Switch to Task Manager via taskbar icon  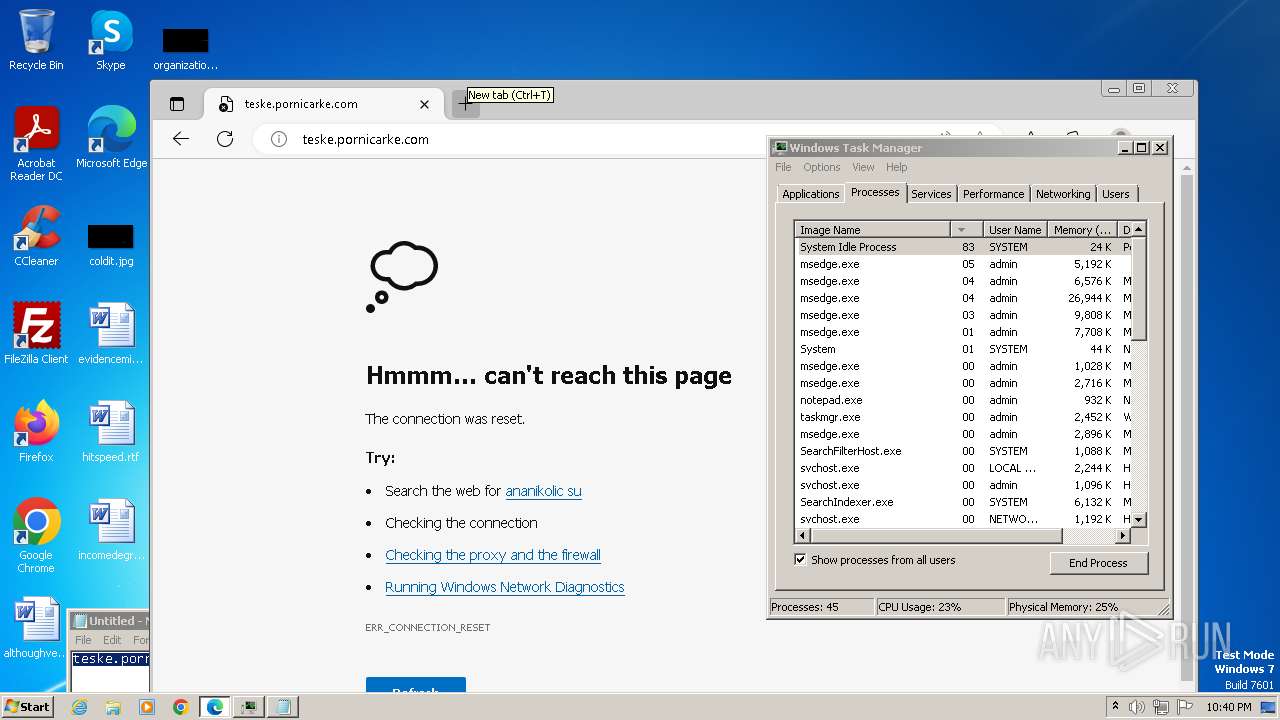[249, 707]
